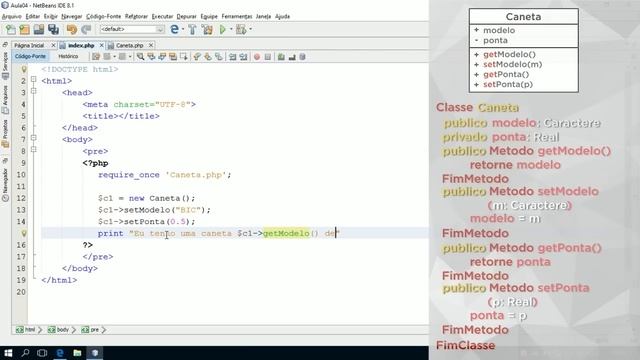Image resolution: width=640 pixels, height=360 pixels.
Task: Go to previous bookmark icon
Action: pos(196,57)
